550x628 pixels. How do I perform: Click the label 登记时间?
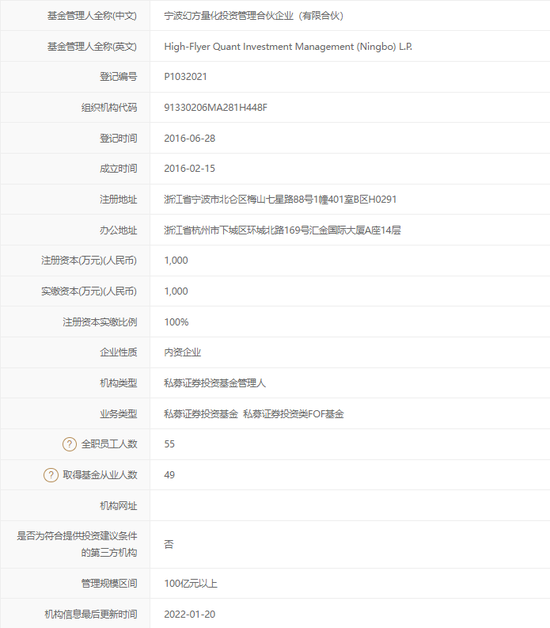[119, 138]
